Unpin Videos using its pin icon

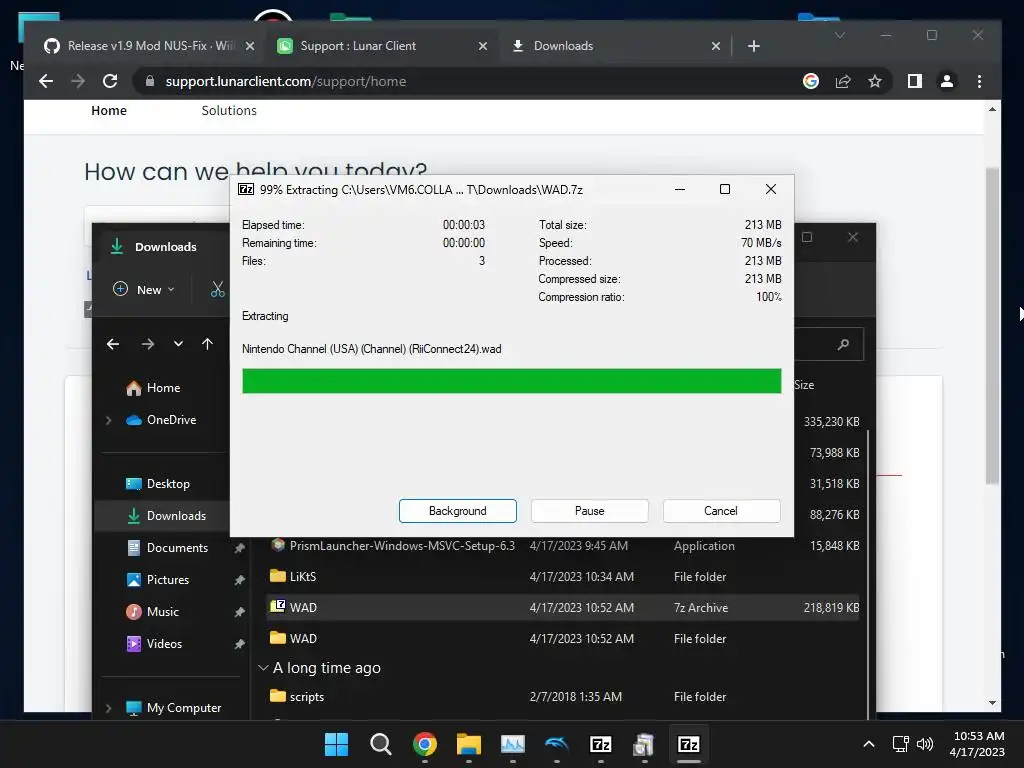click(x=239, y=644)
